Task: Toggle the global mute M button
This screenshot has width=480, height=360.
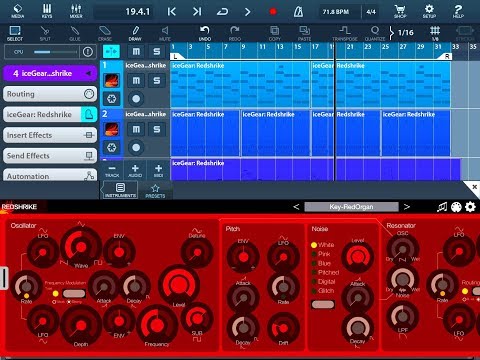Action: tap(136, 52)
